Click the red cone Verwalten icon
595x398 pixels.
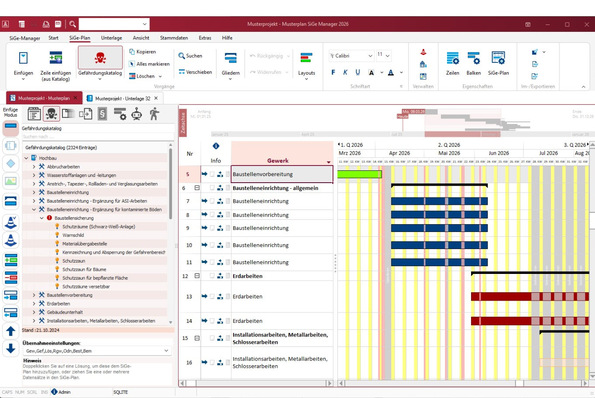pos(423,52)
